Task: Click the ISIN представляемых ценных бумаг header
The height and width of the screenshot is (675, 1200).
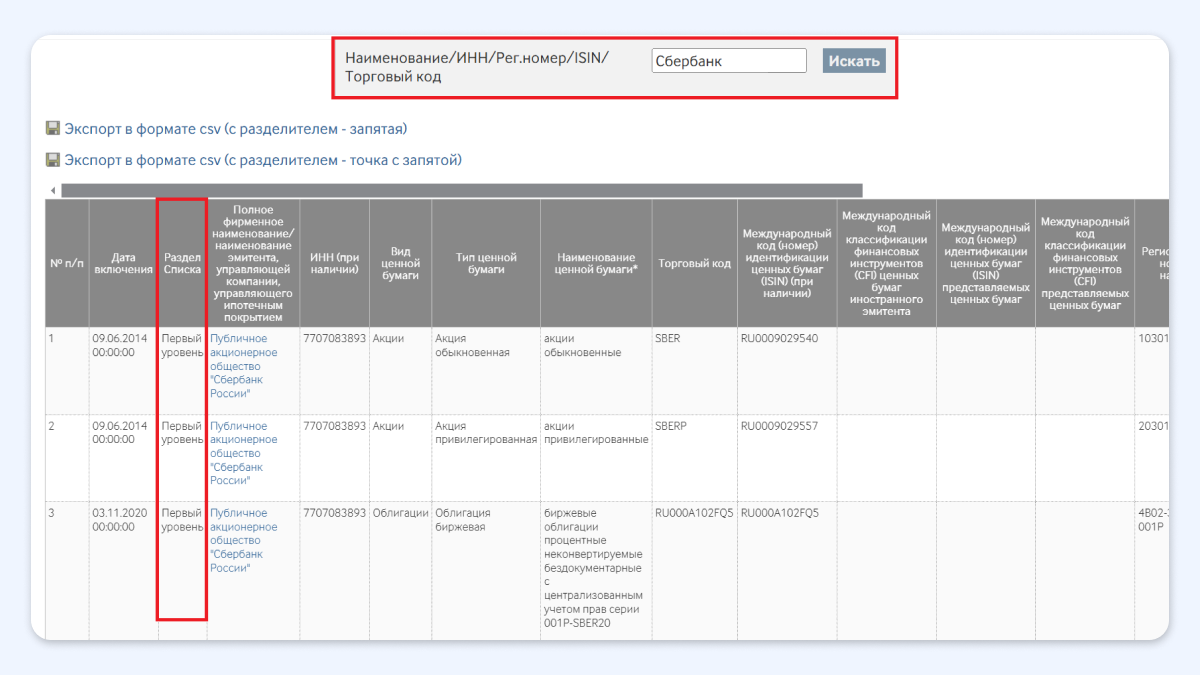Action: click(985, 264)
